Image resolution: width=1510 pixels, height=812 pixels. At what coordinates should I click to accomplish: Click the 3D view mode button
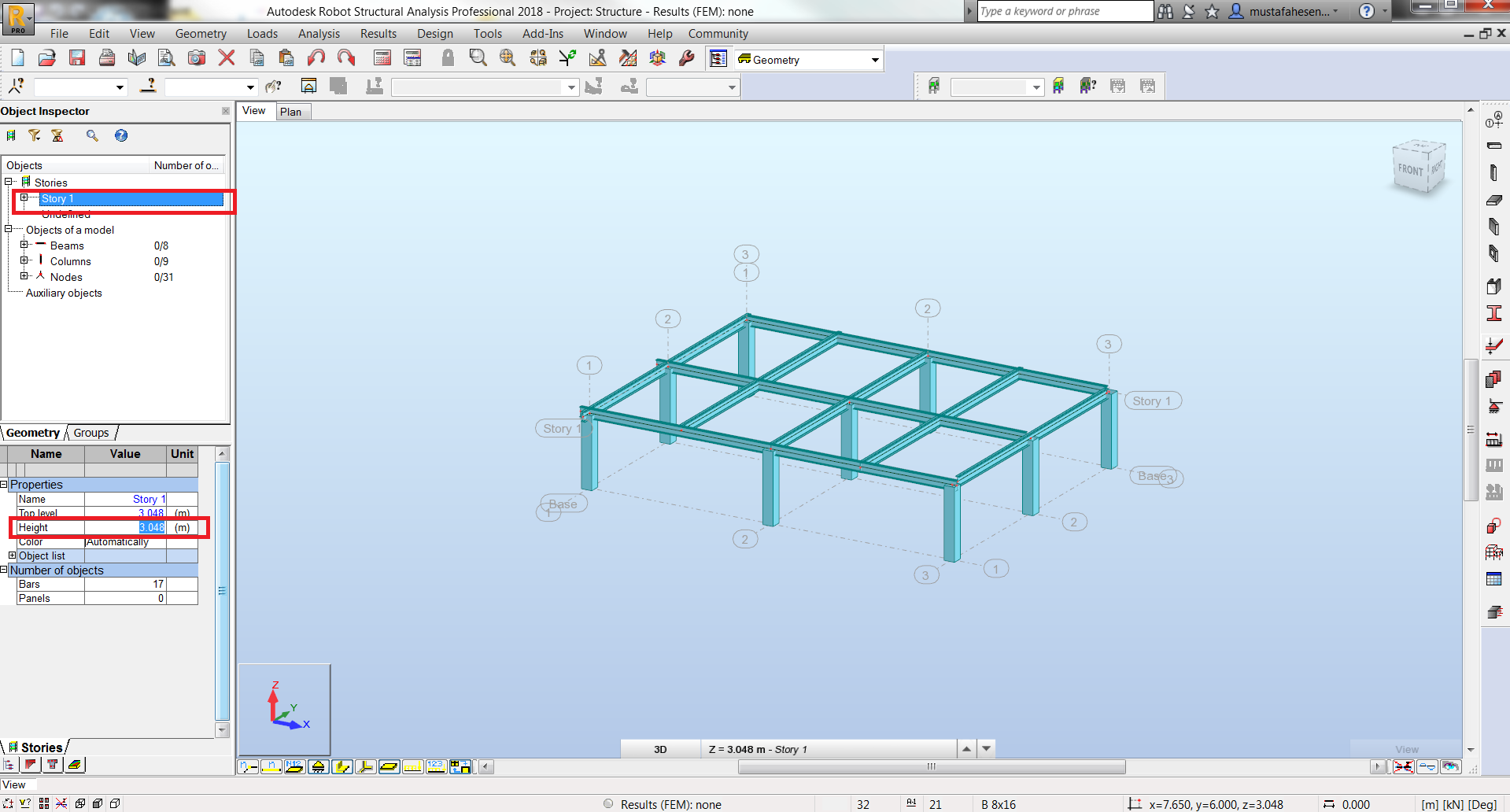click(660, 749)
